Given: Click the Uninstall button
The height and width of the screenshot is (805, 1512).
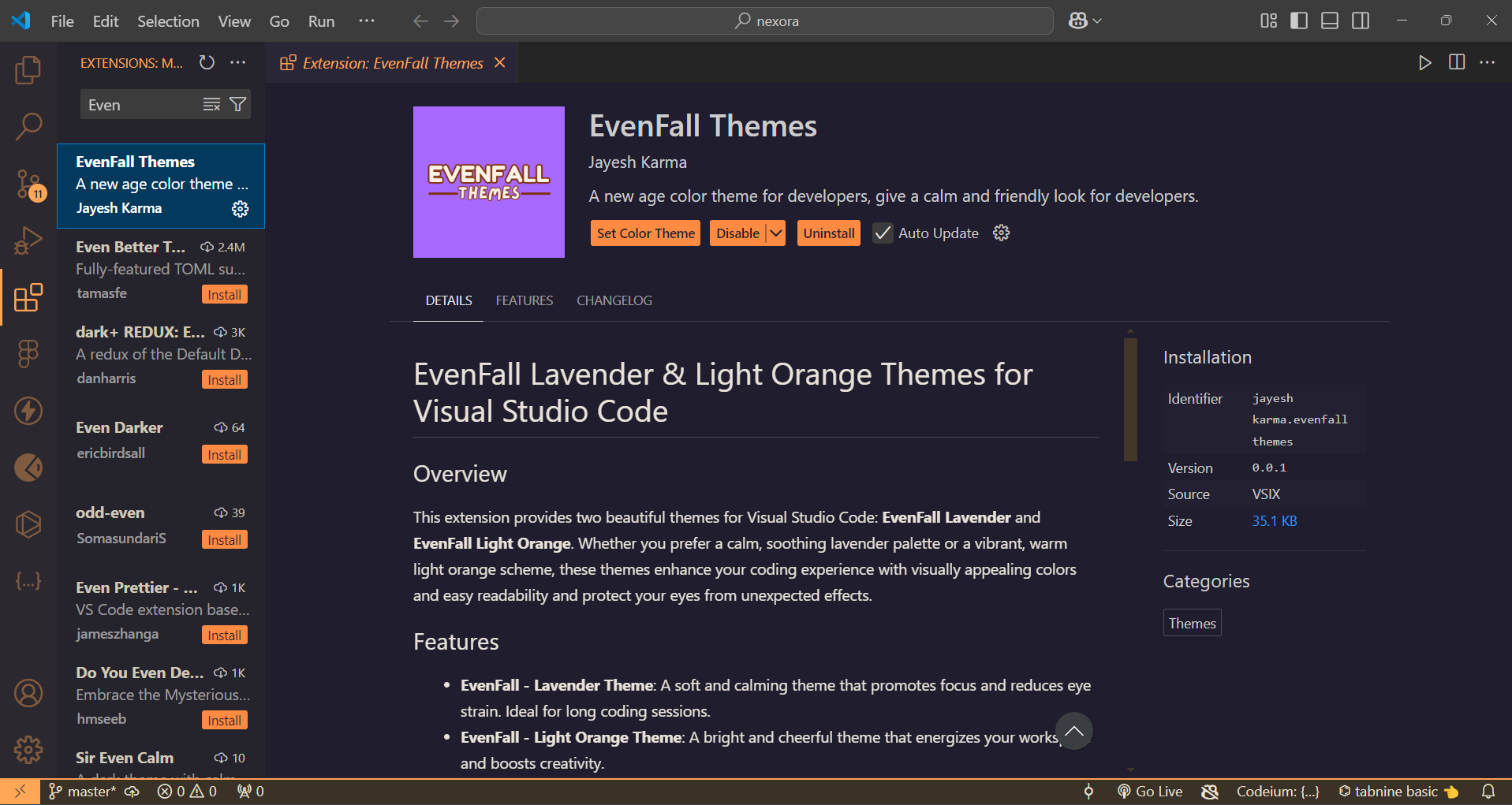Looking at the screenshot, I should click(829, 233).
